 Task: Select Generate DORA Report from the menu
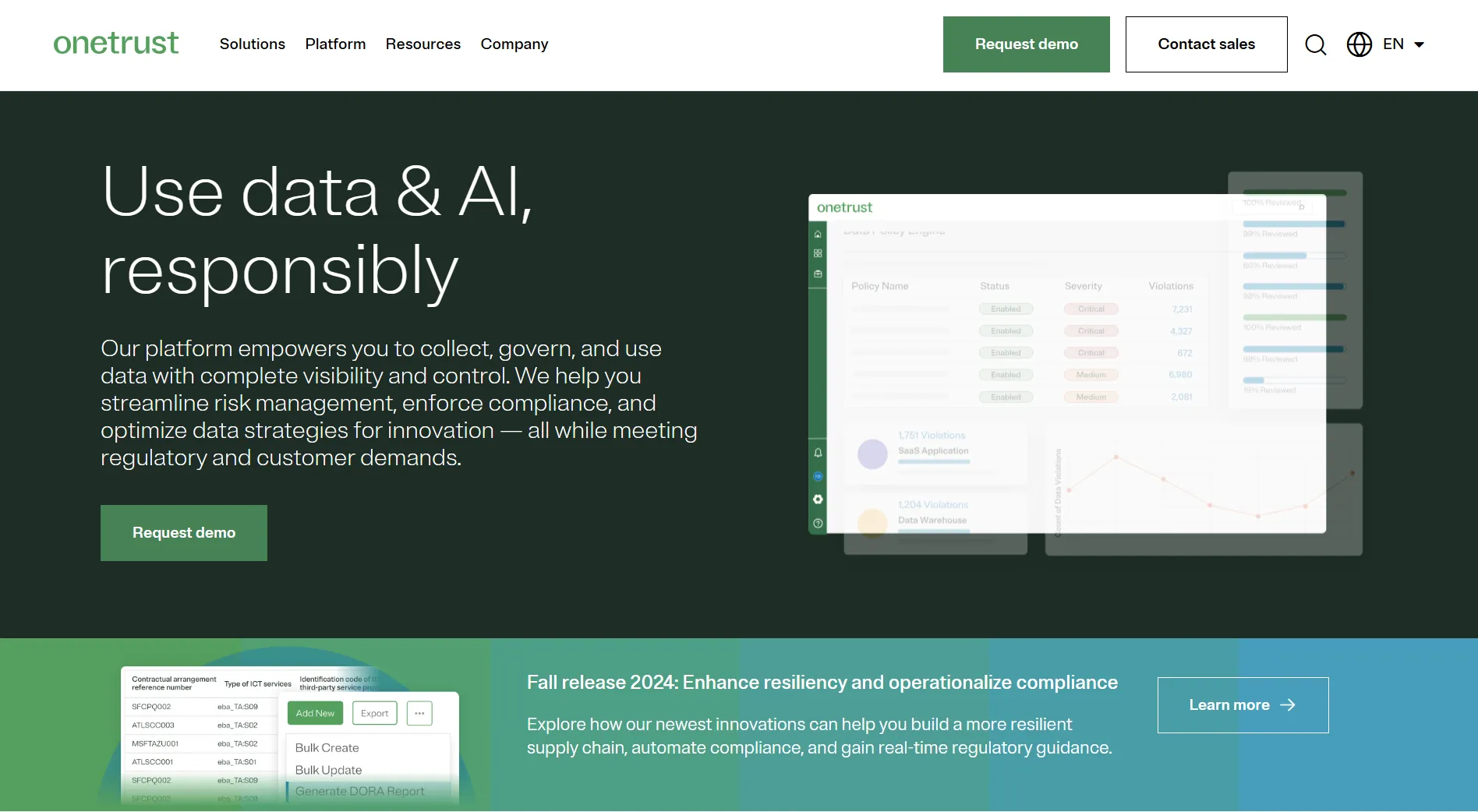(361, 790)
